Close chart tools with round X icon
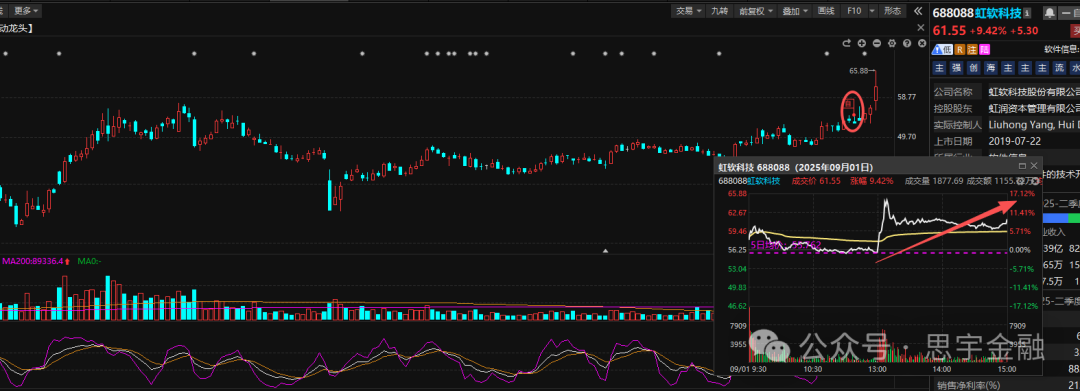 click(921, 43)
